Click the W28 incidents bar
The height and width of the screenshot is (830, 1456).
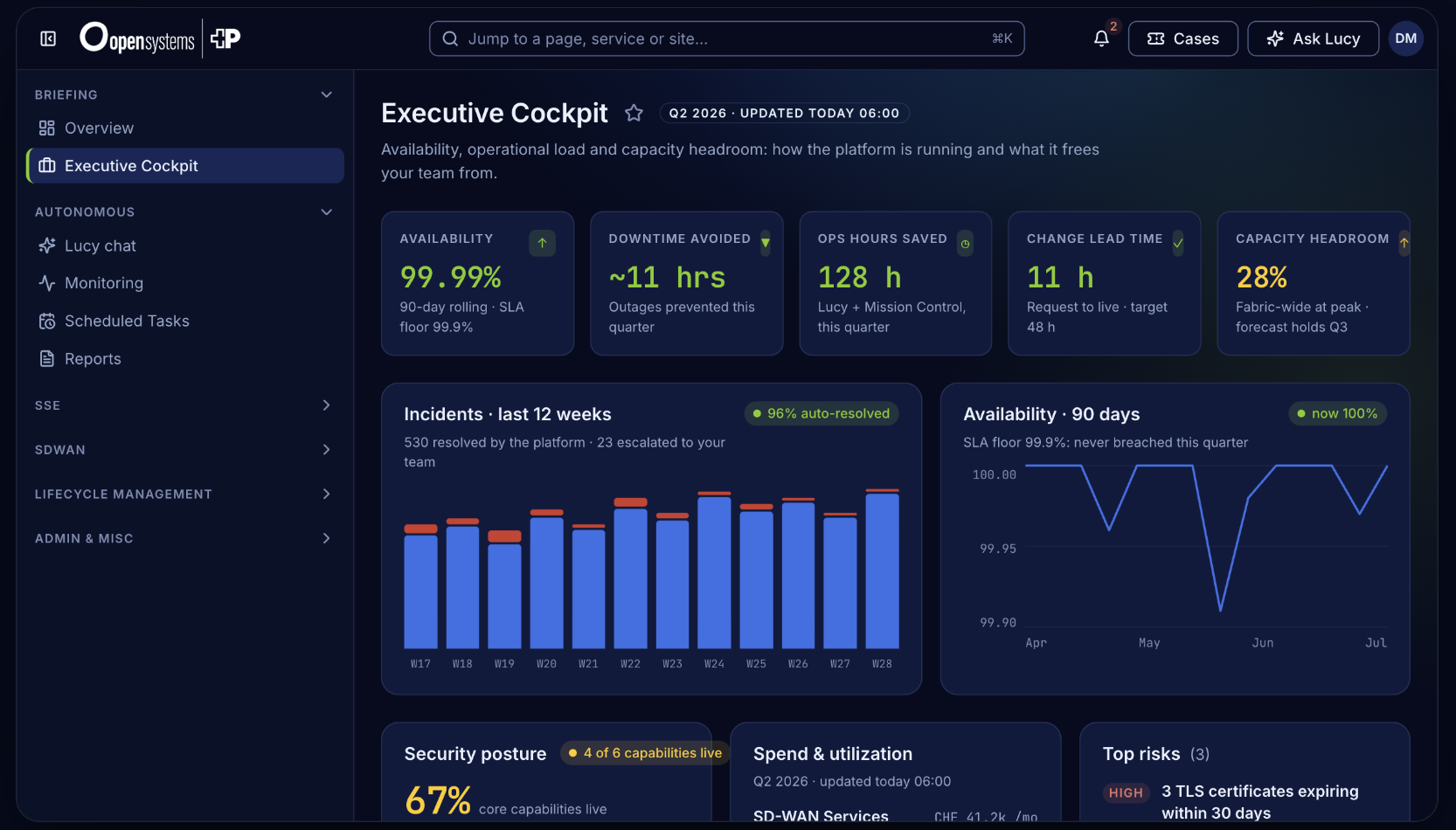(x=882, y=569)
